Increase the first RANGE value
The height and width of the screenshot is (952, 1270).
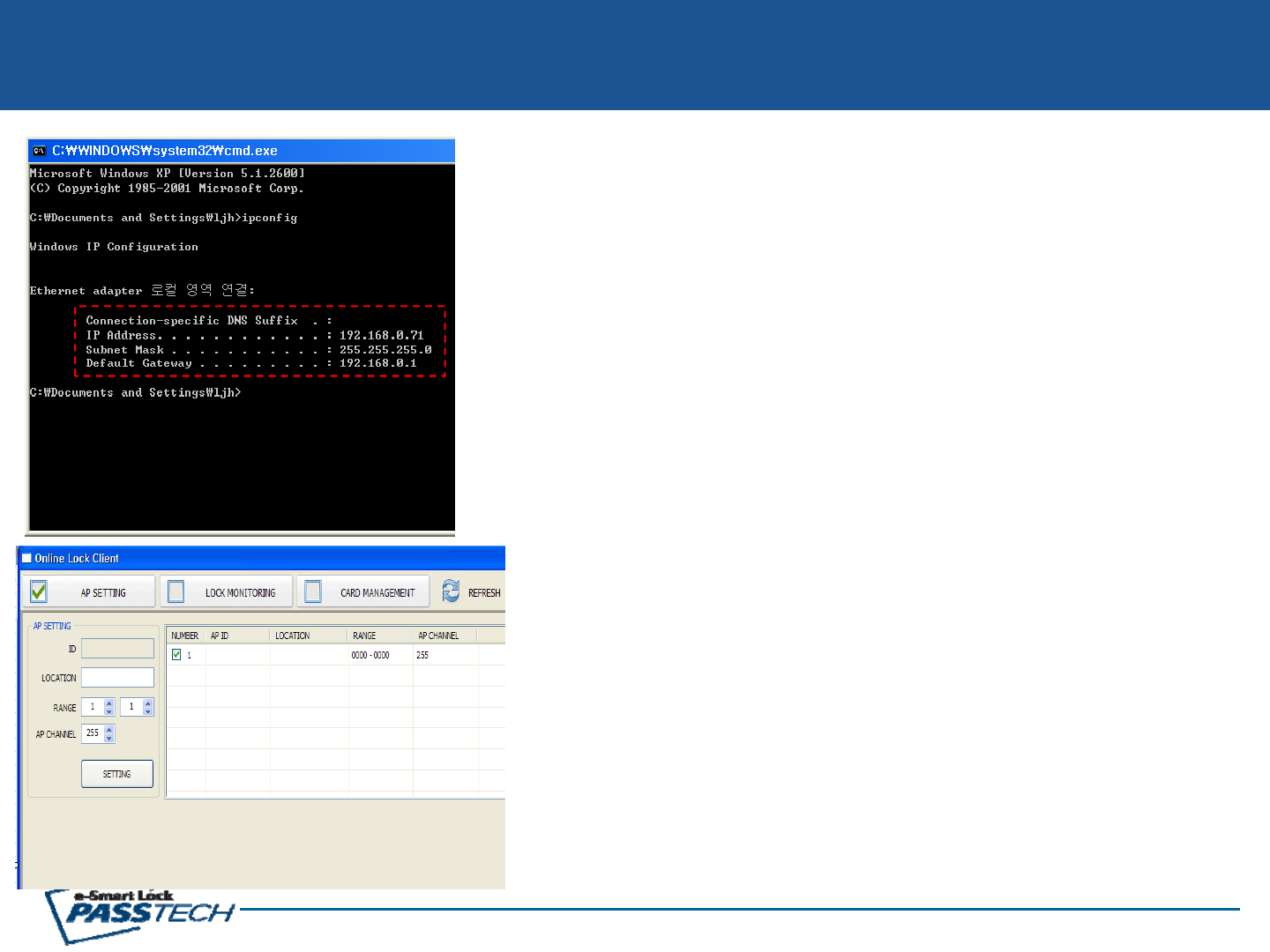click(109, 703)
